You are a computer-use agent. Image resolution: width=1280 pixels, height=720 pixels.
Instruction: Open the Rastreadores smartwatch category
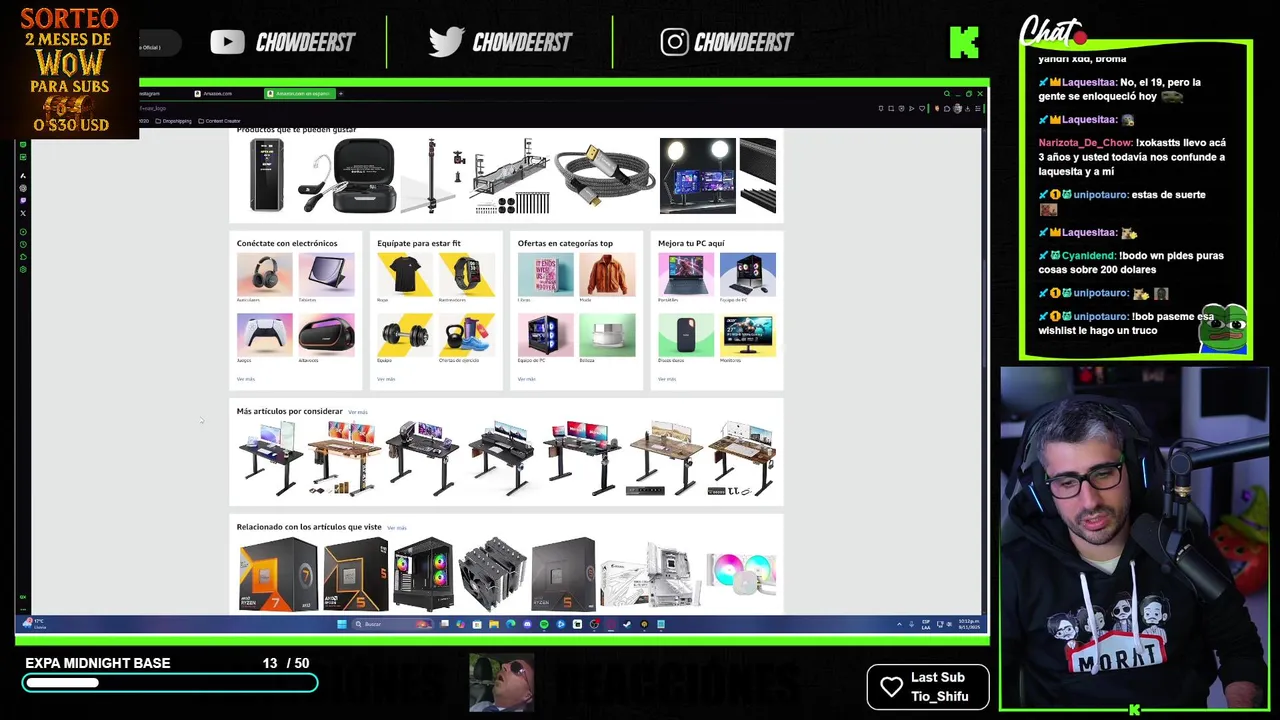click(466, 274)
